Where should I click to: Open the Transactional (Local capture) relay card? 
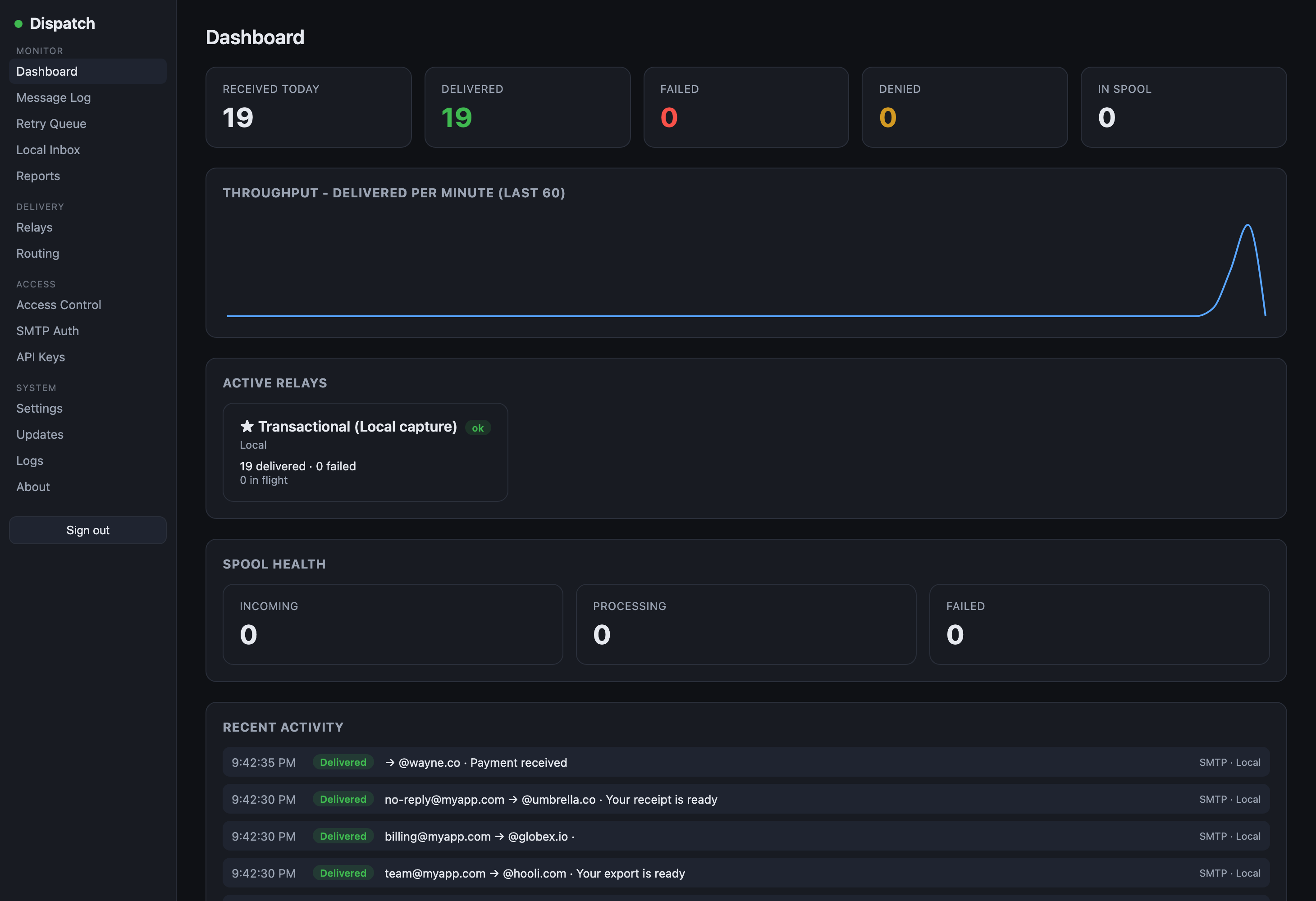point(365,452)
